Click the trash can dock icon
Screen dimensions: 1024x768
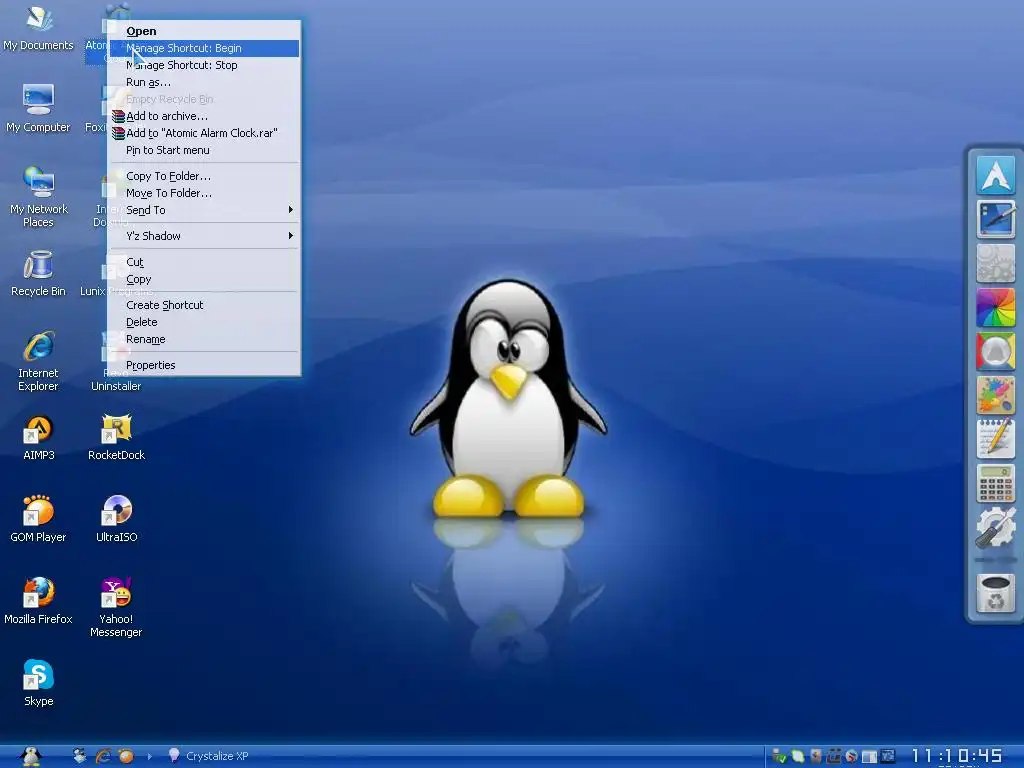click(995, 593)
